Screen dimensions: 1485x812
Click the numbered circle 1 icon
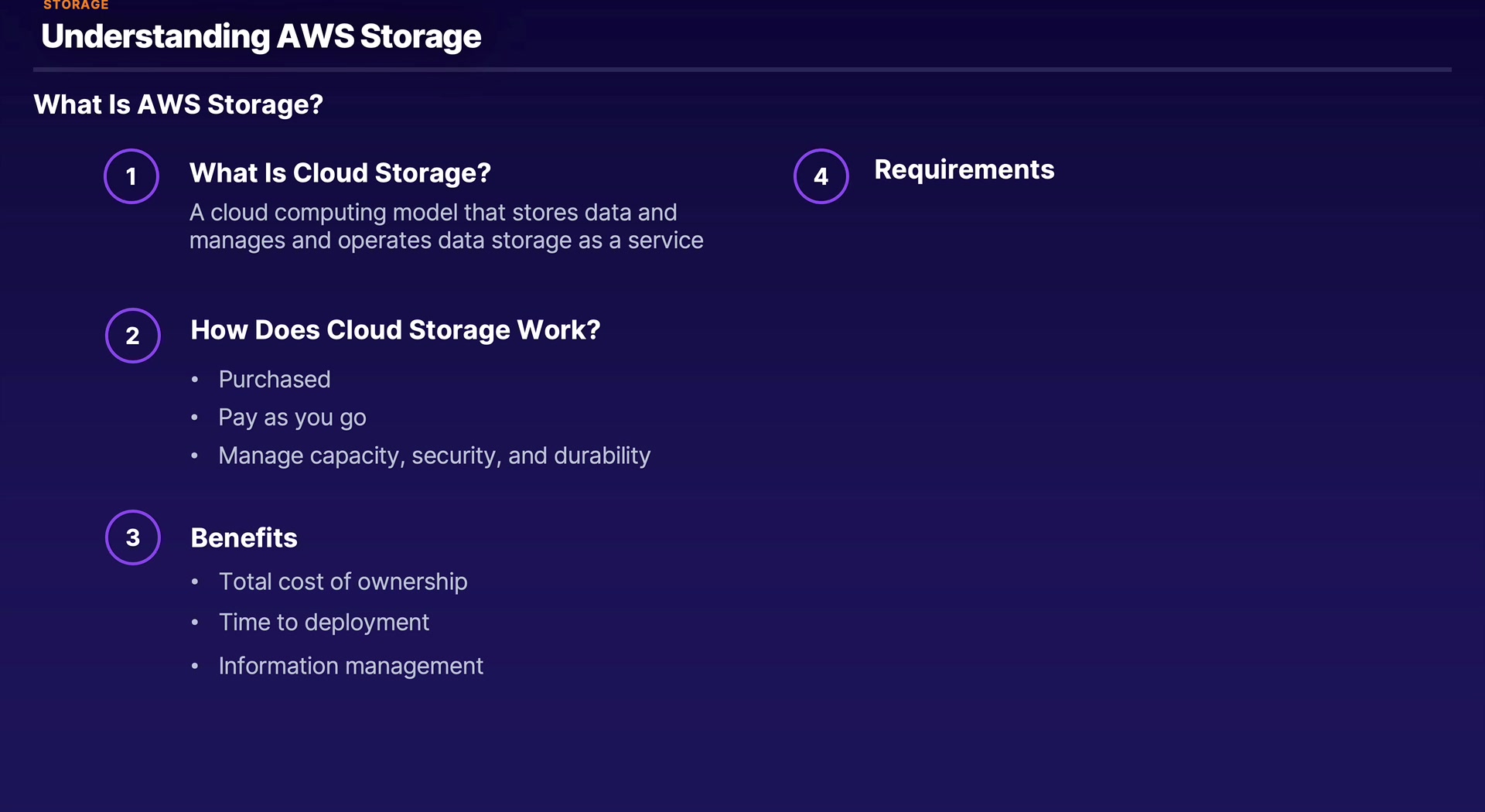131,176
